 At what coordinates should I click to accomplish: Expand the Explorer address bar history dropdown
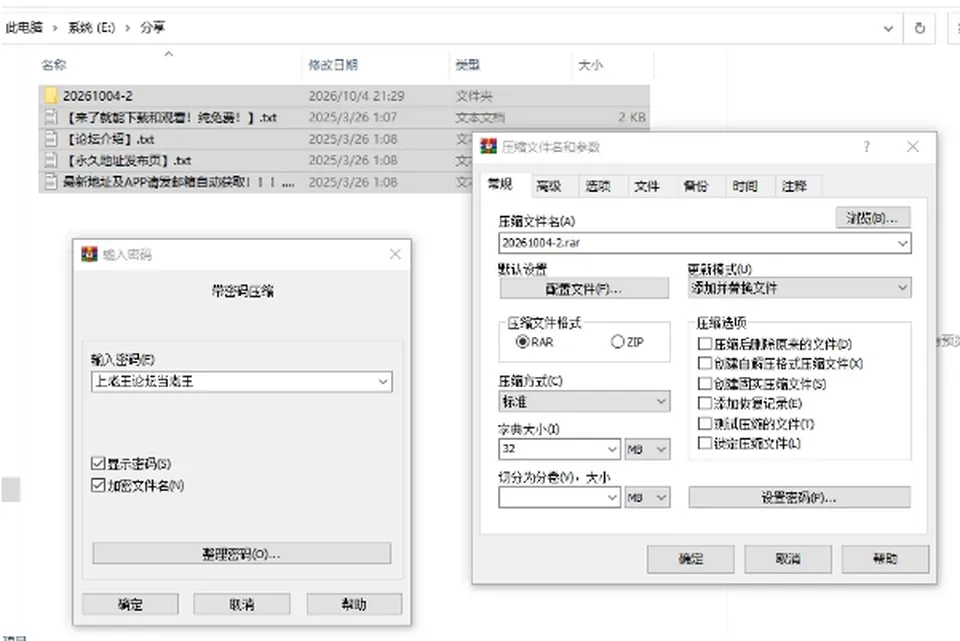pos(888,28)
